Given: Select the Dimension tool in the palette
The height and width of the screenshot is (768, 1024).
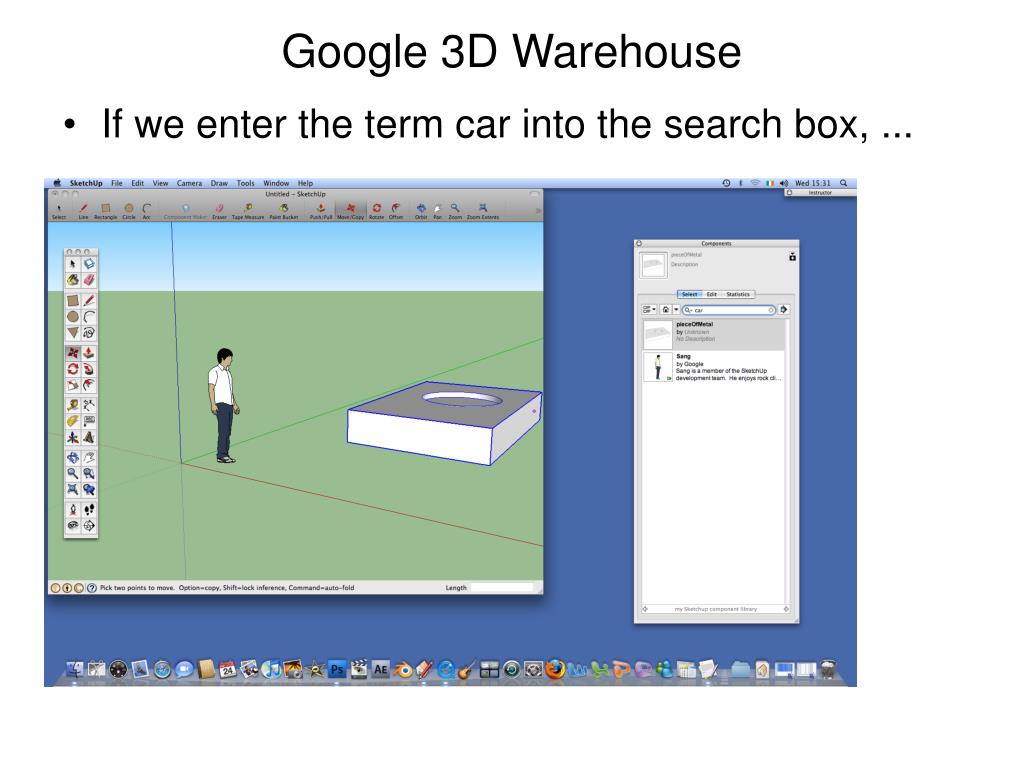Looking at the screenshot, I should (x=89, y=405).
